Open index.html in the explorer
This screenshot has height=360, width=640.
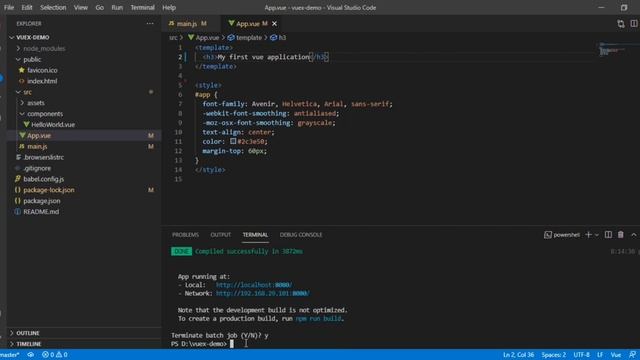[x=42, y=81]
